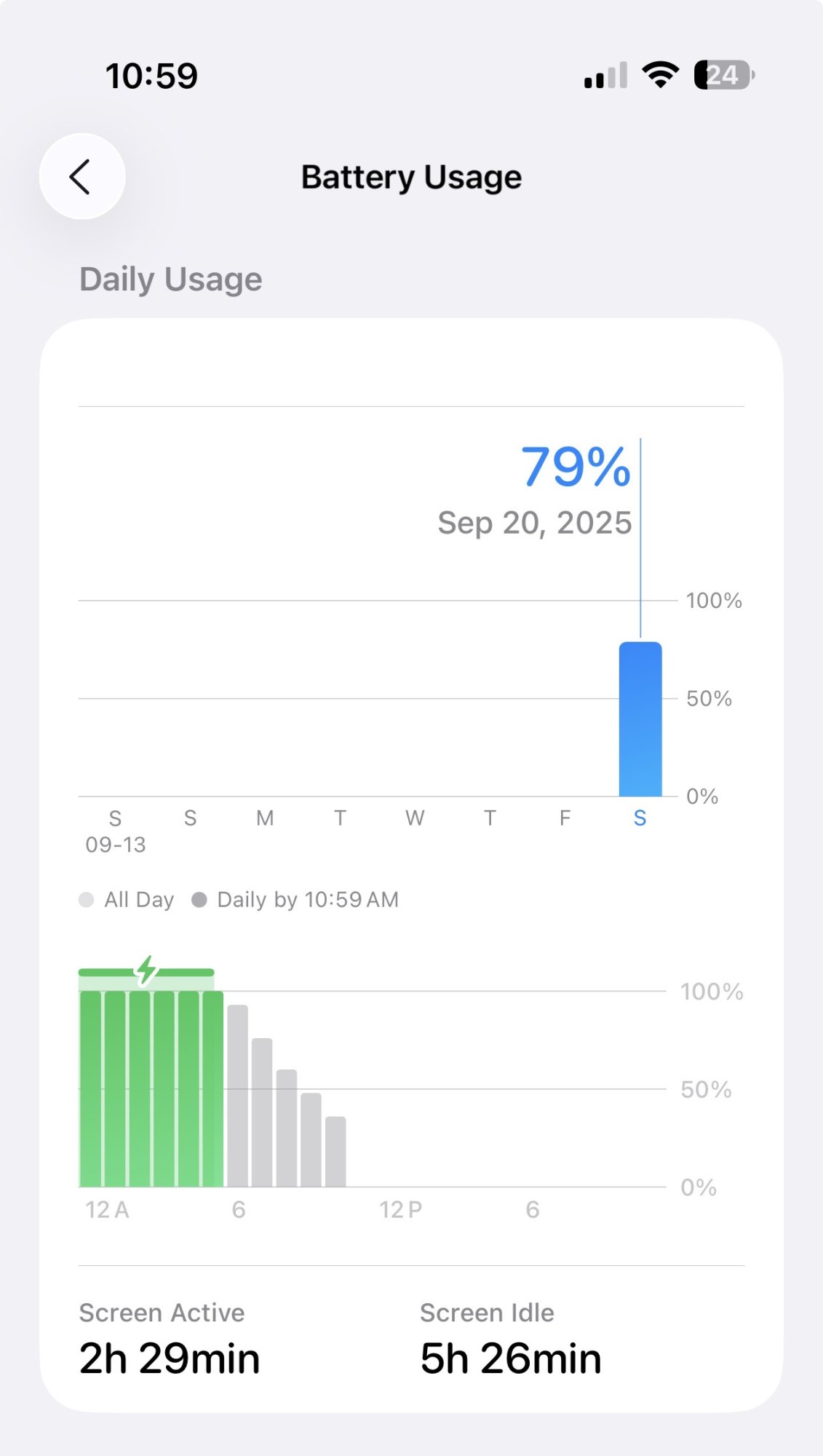Tap the 79% usage value label

coord(575,467)
